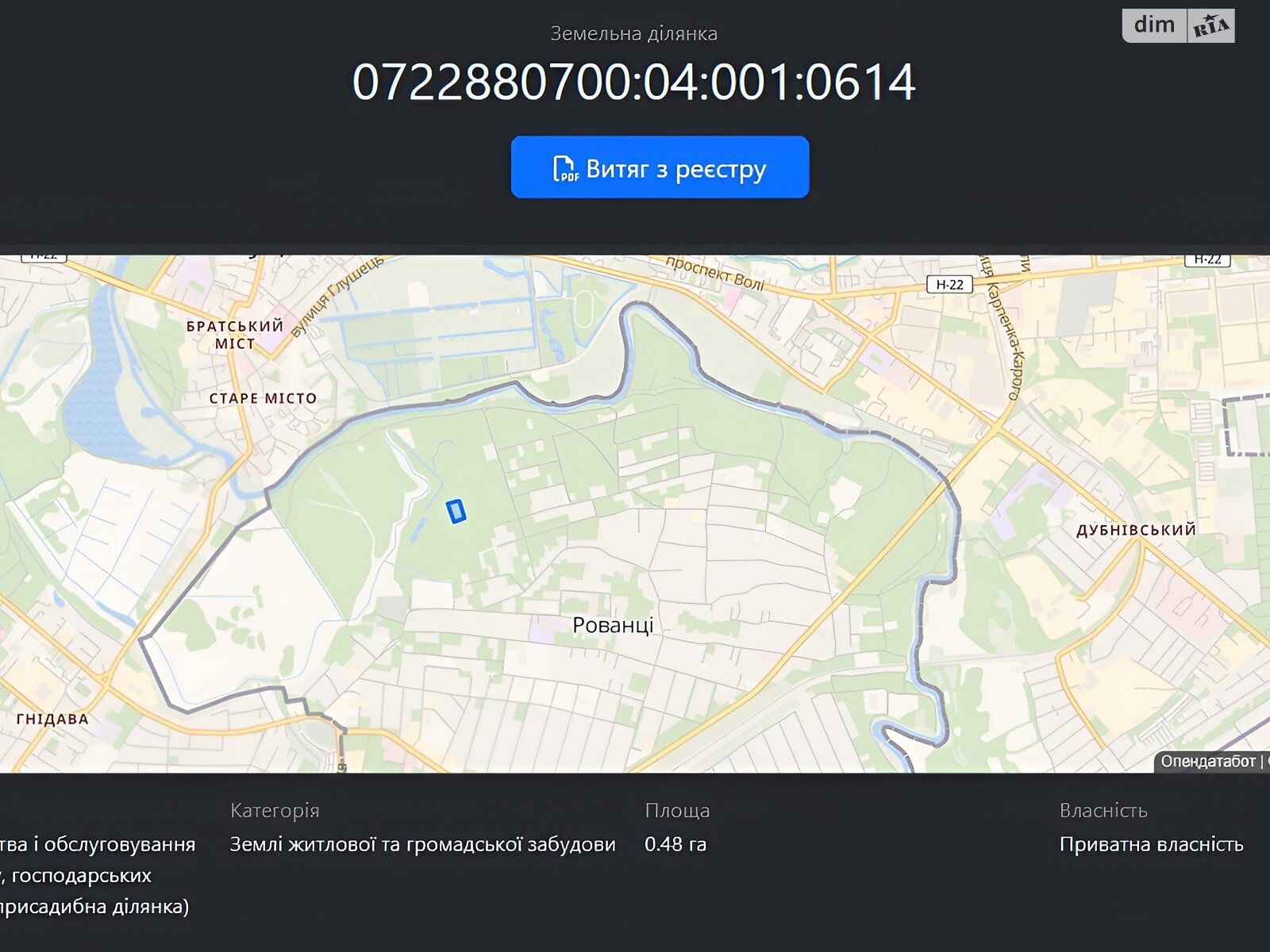The height and width of the screenshot is (952, 1270).
Task: Click the cadastral number 0722880700:04:001:0614
Action: click(x=633, y=83)
